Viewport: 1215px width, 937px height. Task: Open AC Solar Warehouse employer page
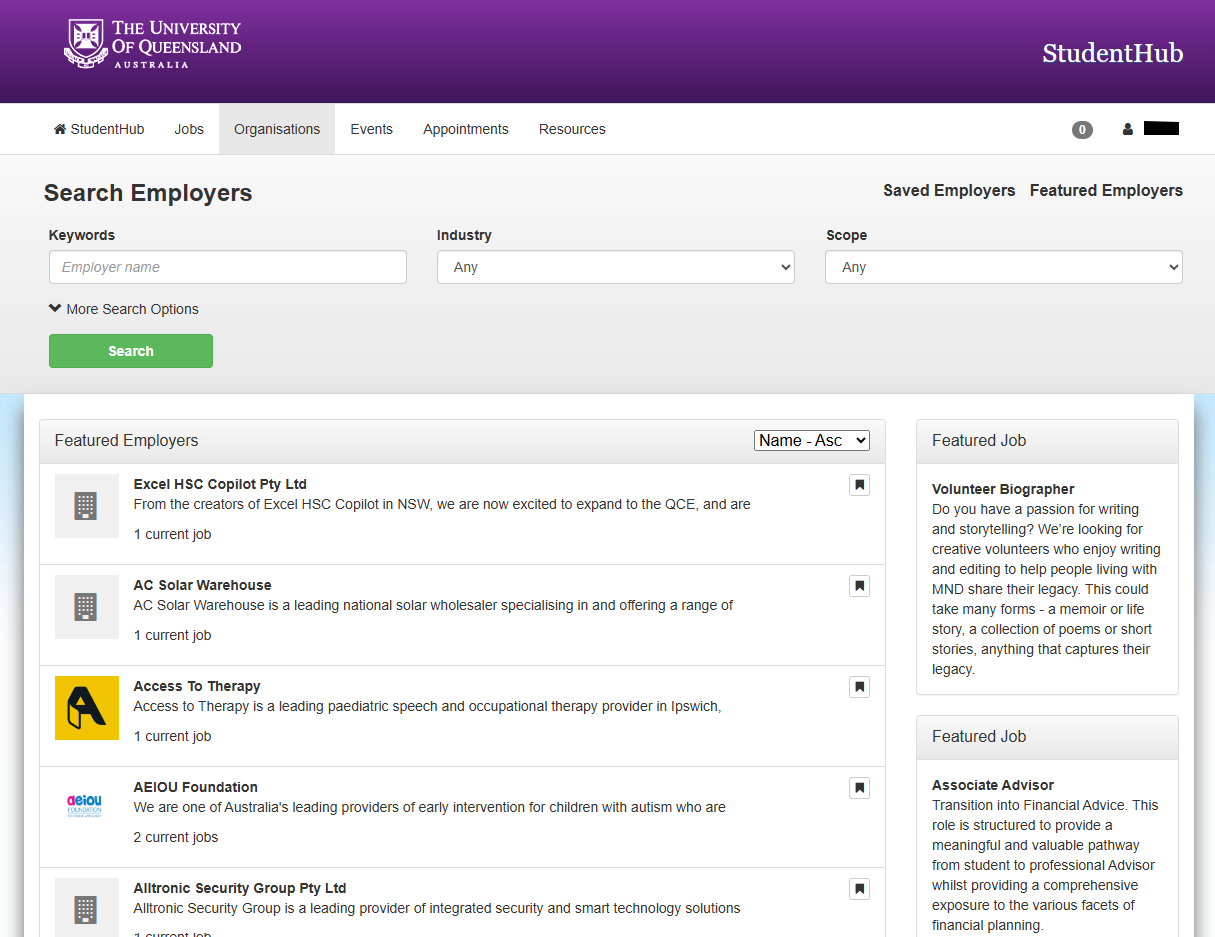tap(202, 585)
